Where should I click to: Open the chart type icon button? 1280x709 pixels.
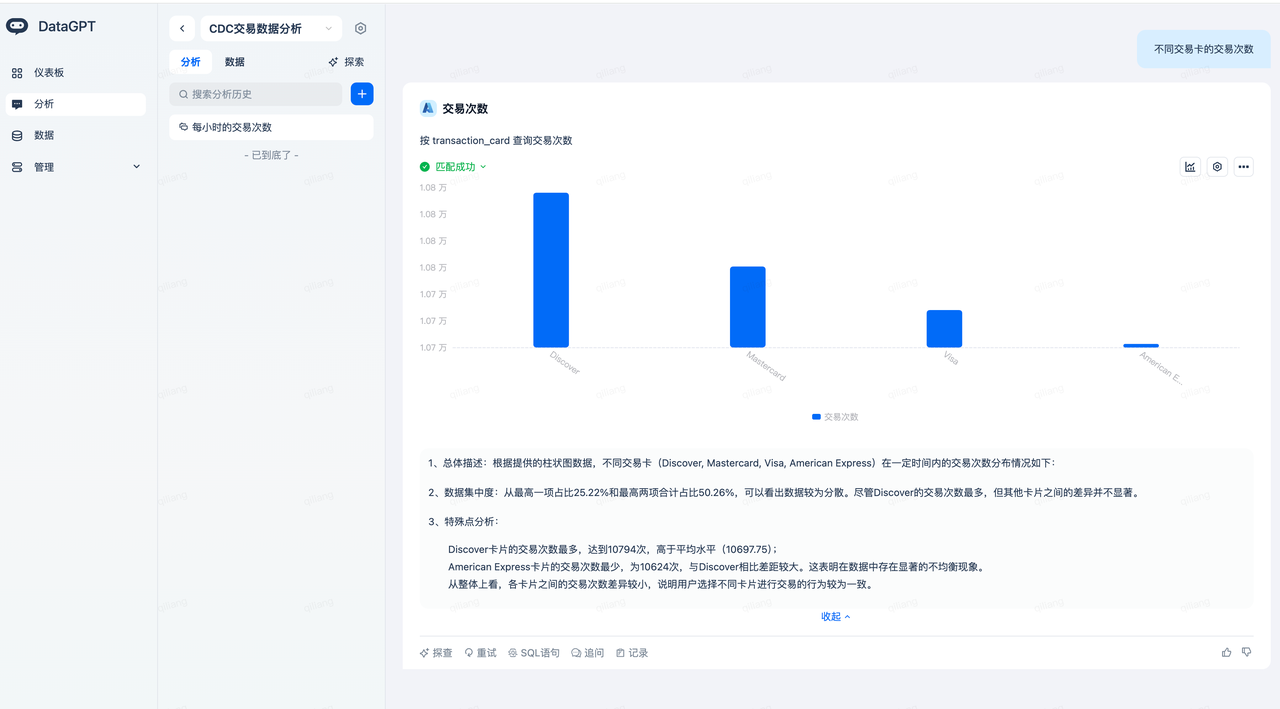(1190, 167)
